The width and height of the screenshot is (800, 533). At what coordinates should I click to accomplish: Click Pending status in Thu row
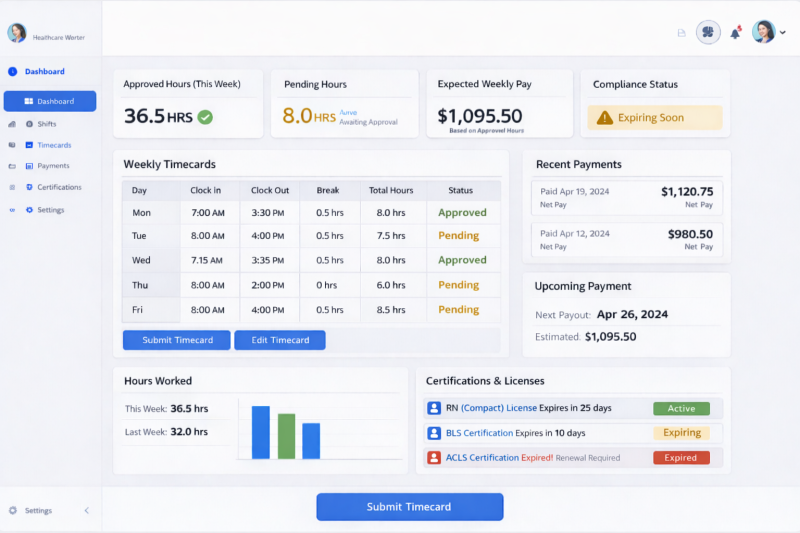[x=459, y=285]
